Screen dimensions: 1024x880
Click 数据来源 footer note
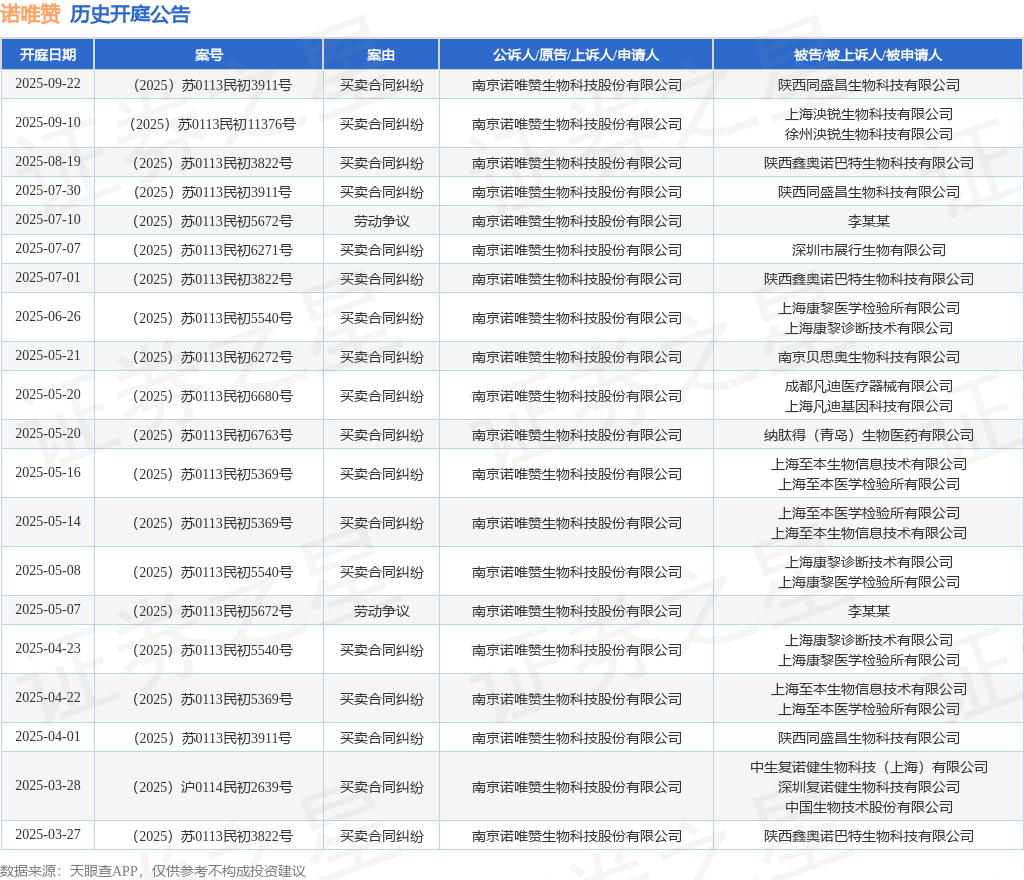coord(153,871)
